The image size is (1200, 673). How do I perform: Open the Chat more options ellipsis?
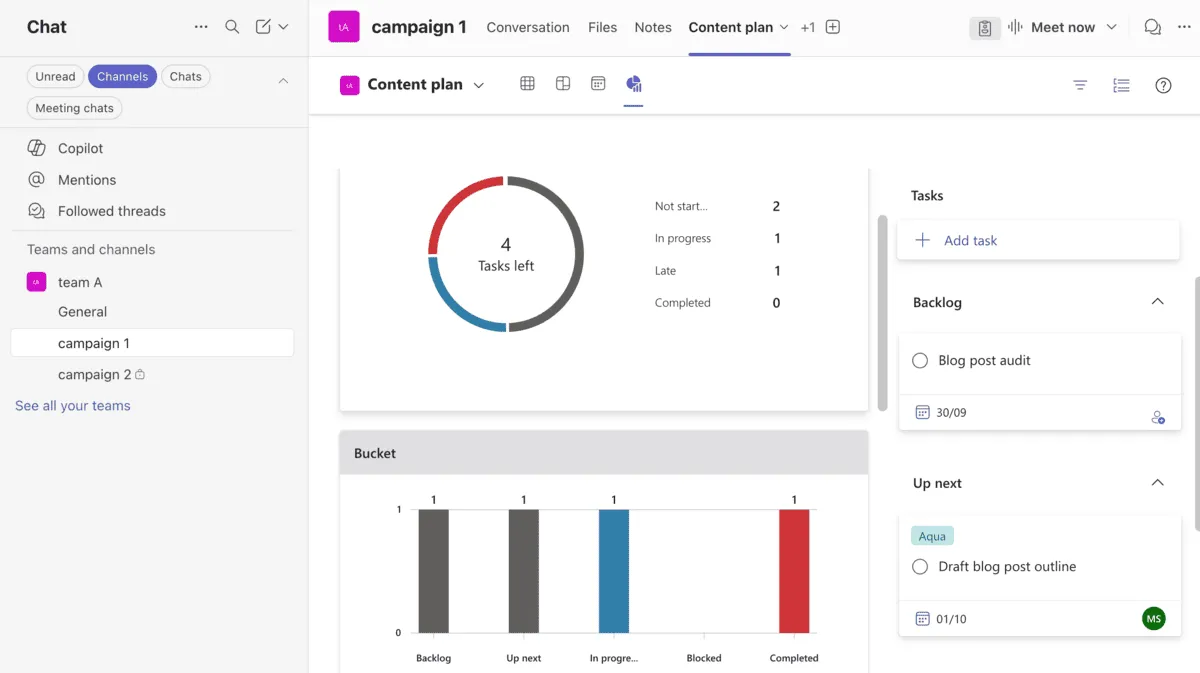pos(201,27)
